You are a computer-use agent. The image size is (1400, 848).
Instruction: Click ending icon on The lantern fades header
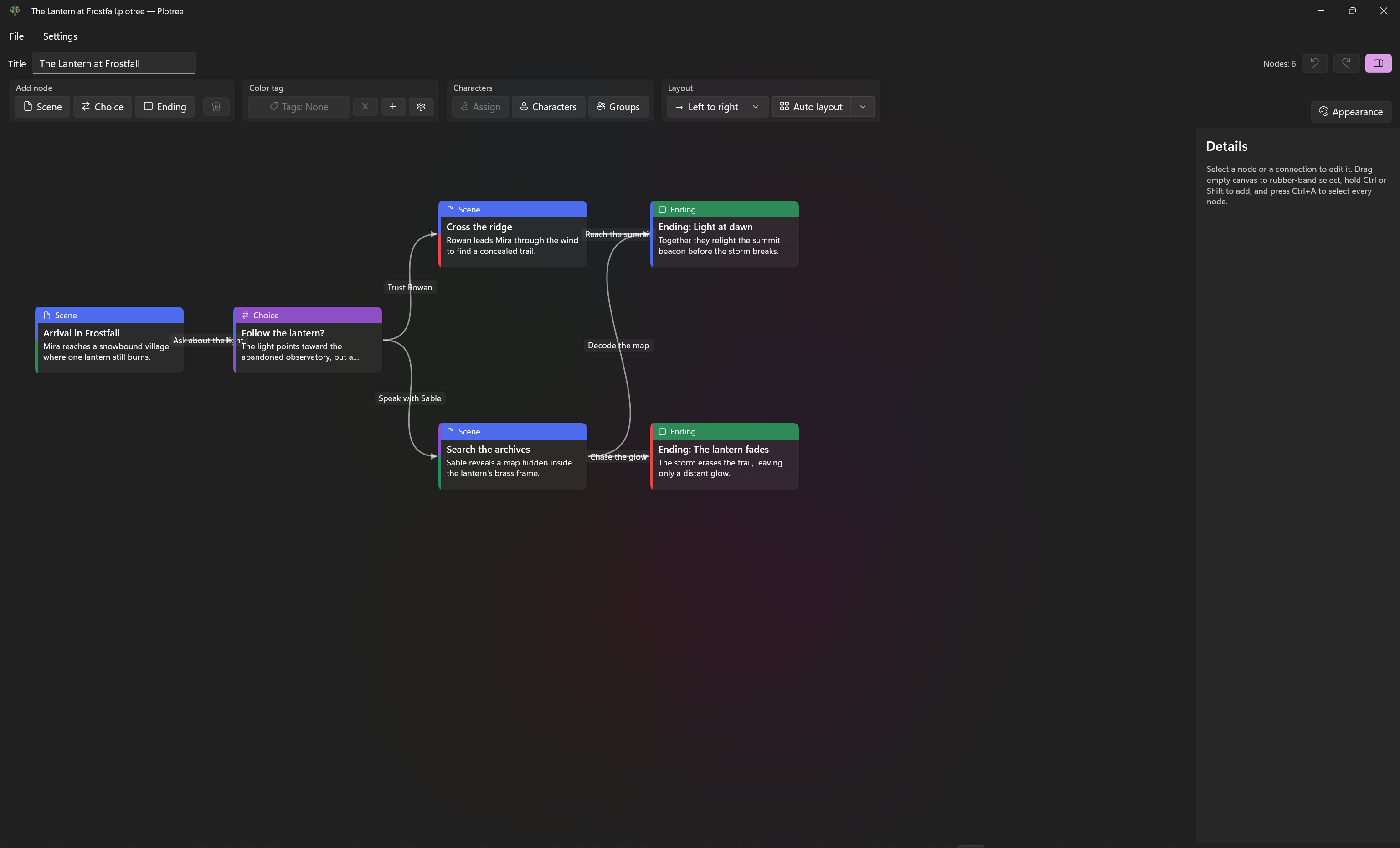click(663, 432)
